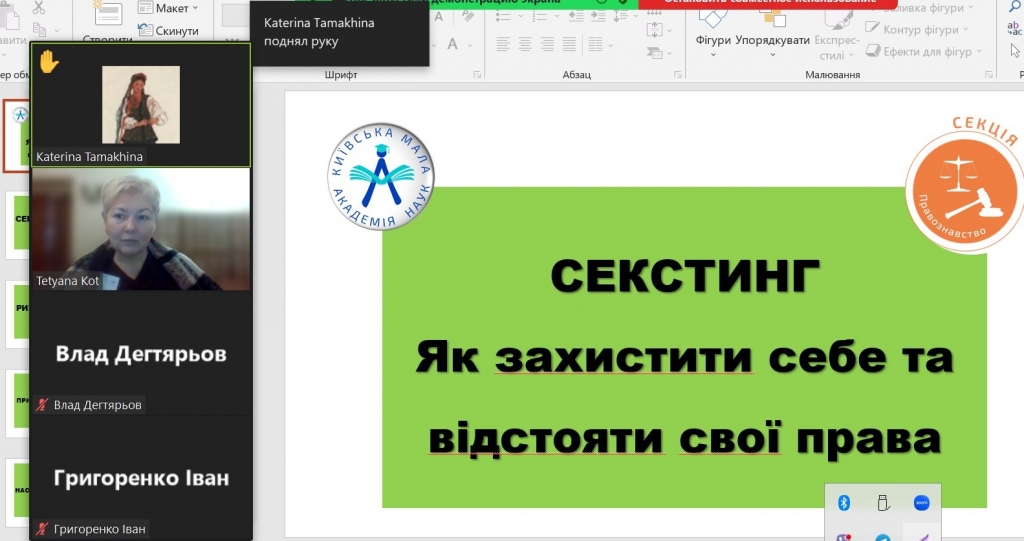Click the decrease indent icon
1024x541 pixels.
pos(576,17)
